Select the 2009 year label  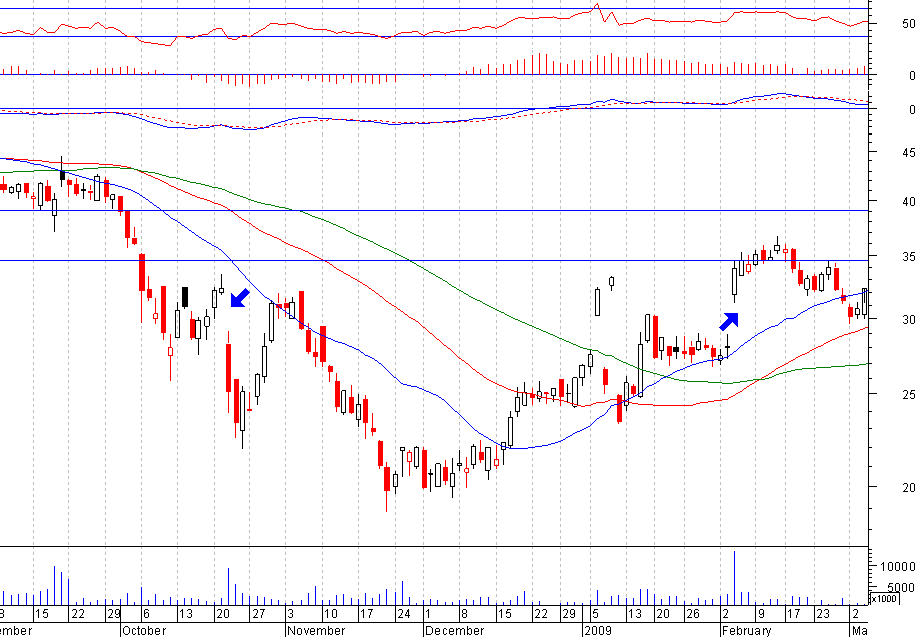coord(598,631)
